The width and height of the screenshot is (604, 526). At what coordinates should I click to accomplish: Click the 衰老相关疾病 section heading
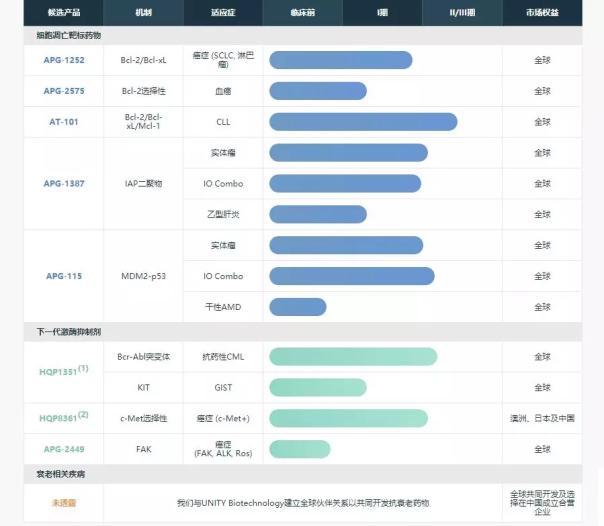[60, 474]
